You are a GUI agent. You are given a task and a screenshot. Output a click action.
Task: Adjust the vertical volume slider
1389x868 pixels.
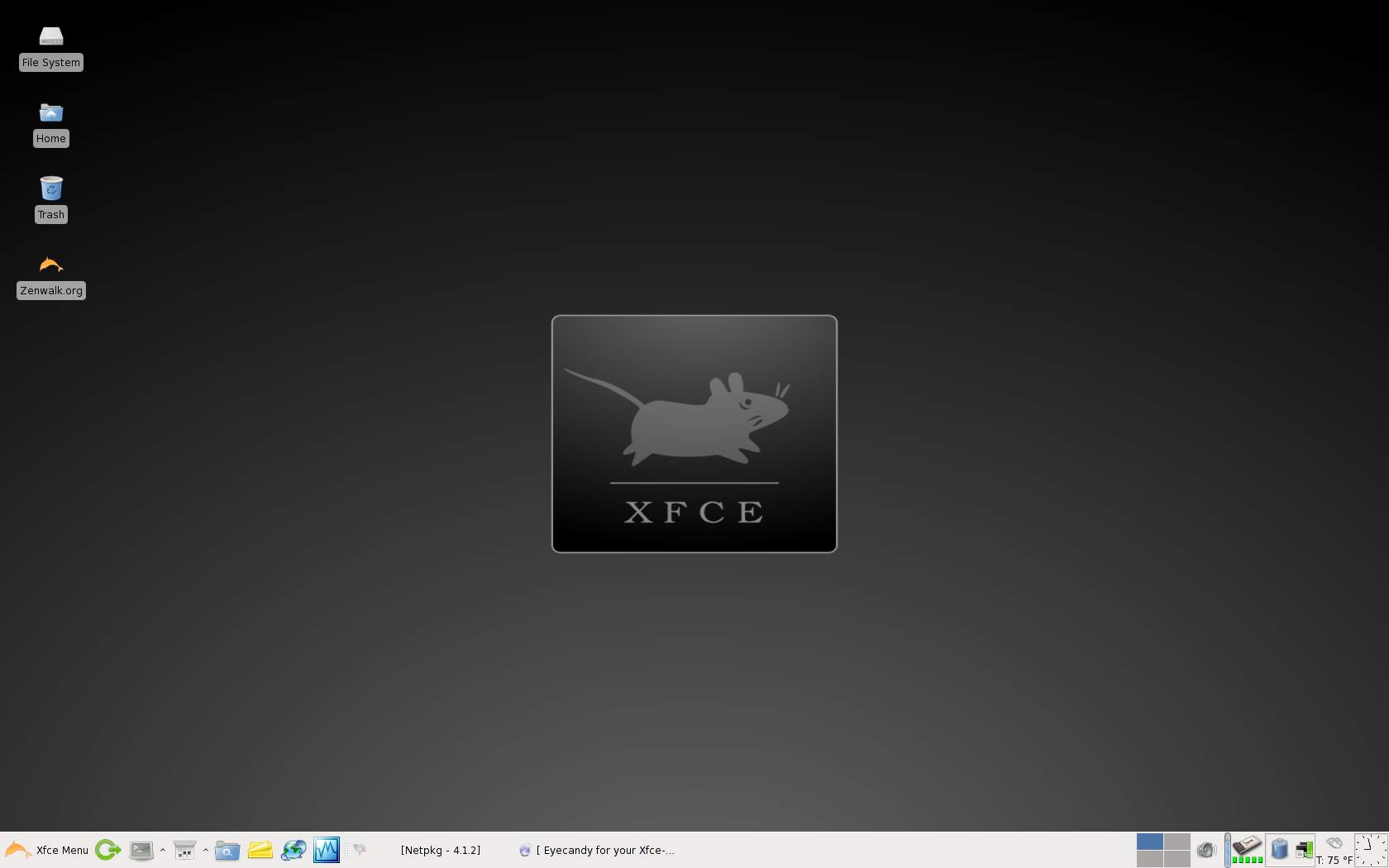1228,850
